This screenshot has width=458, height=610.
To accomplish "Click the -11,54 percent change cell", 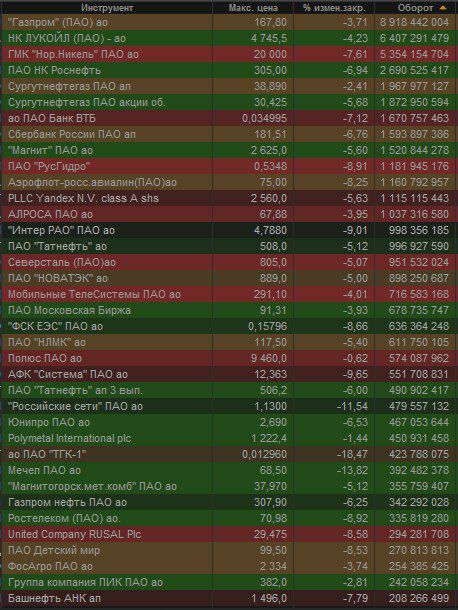I will coord(352,406).
